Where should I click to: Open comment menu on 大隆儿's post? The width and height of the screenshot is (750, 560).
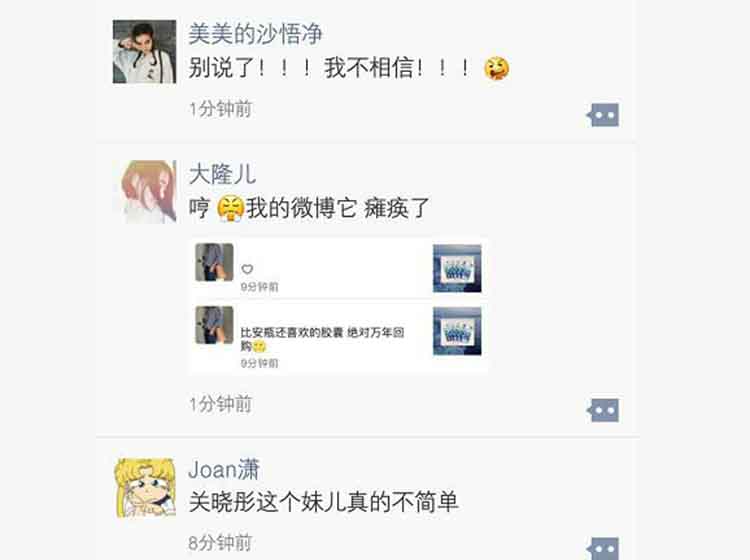[603, 410]
